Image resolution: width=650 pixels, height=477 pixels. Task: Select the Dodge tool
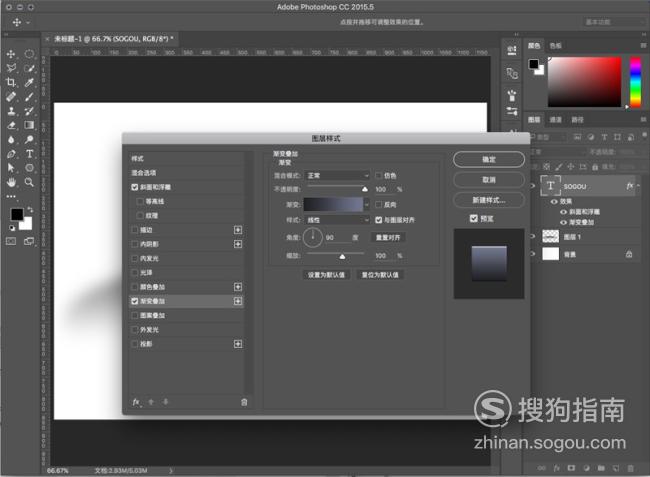tap(29, 139)
